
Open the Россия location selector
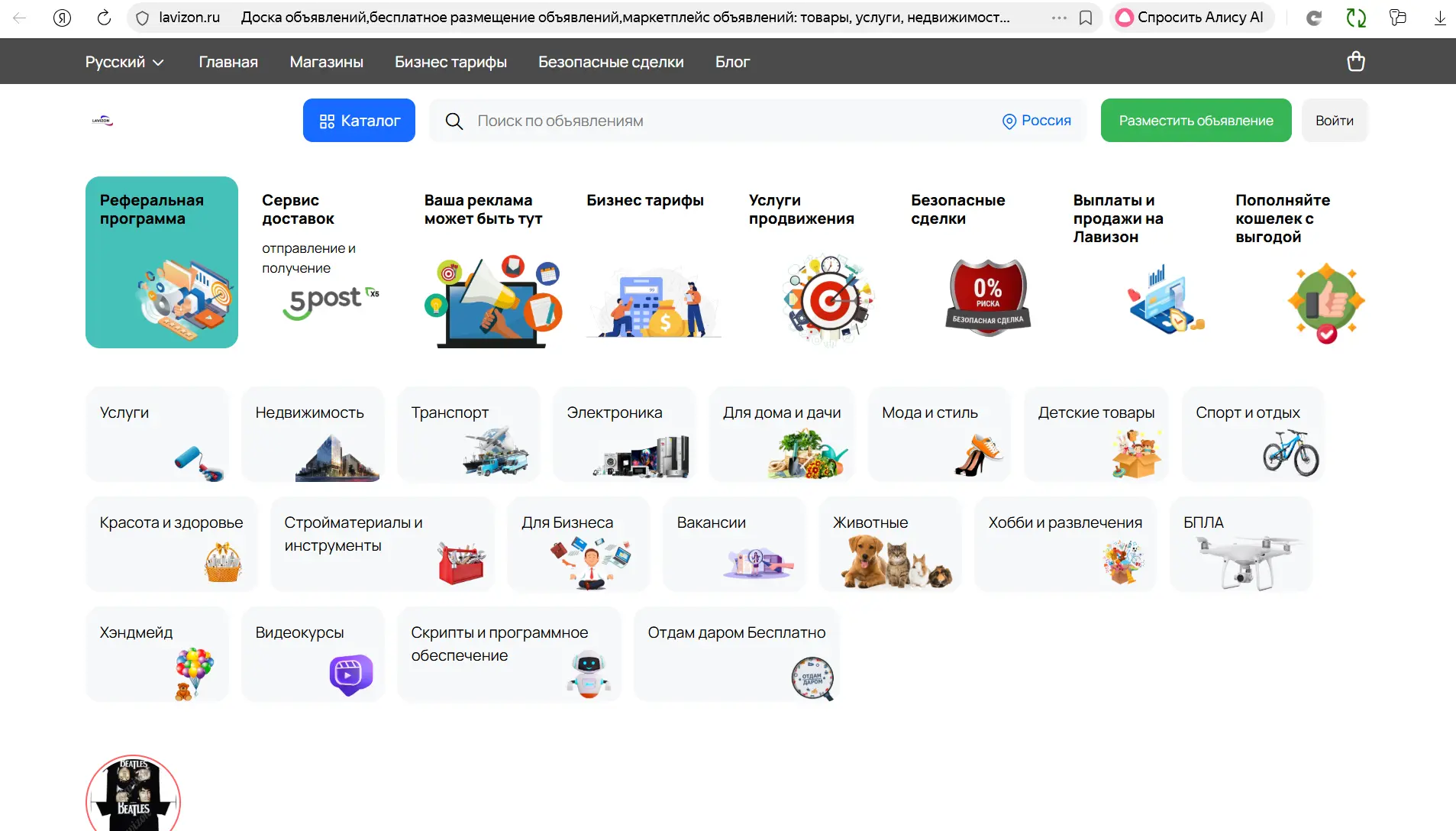click(1036, 121)
